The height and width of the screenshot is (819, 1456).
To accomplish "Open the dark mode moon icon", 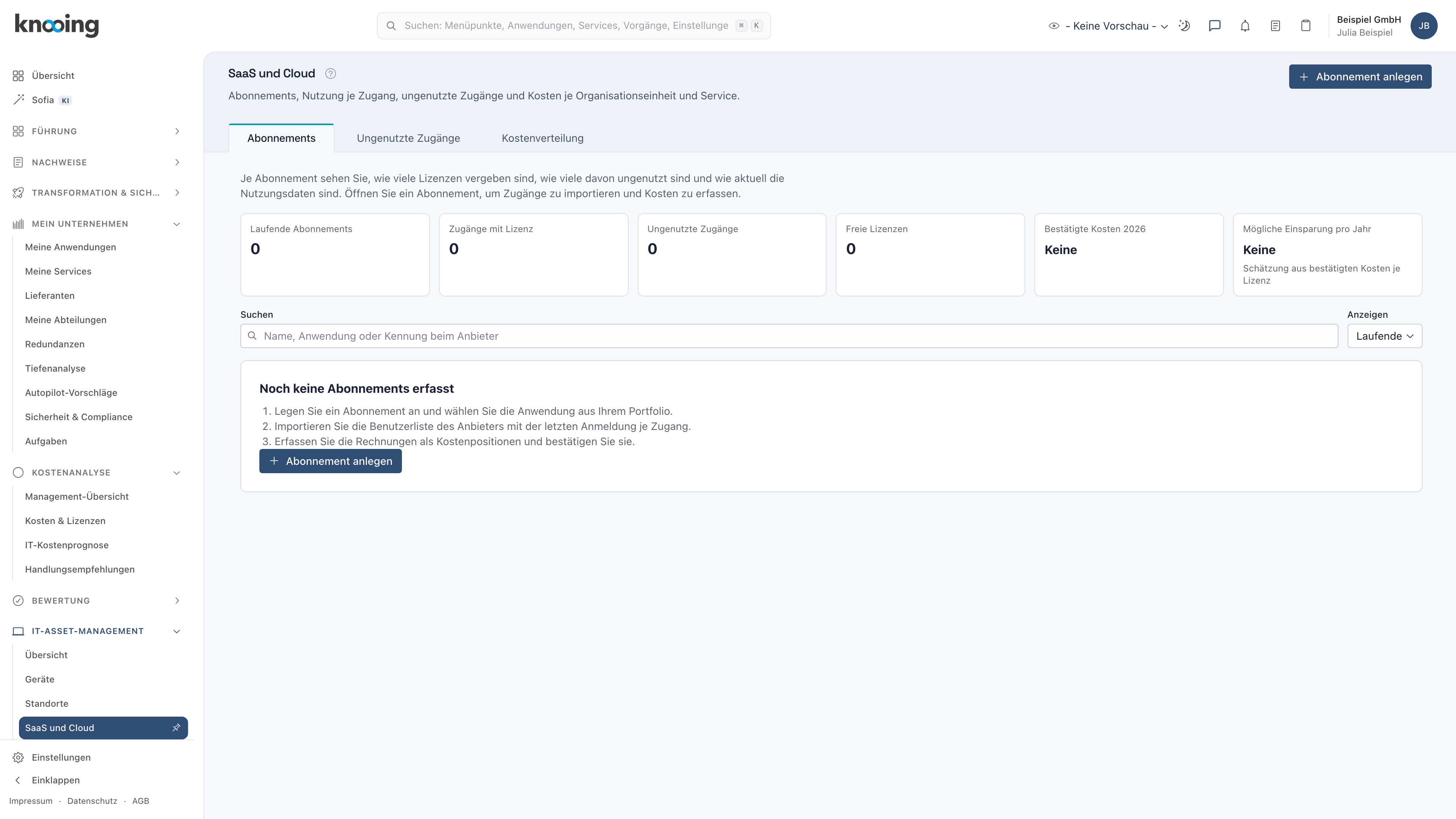I will click(x=1184, y=25).
